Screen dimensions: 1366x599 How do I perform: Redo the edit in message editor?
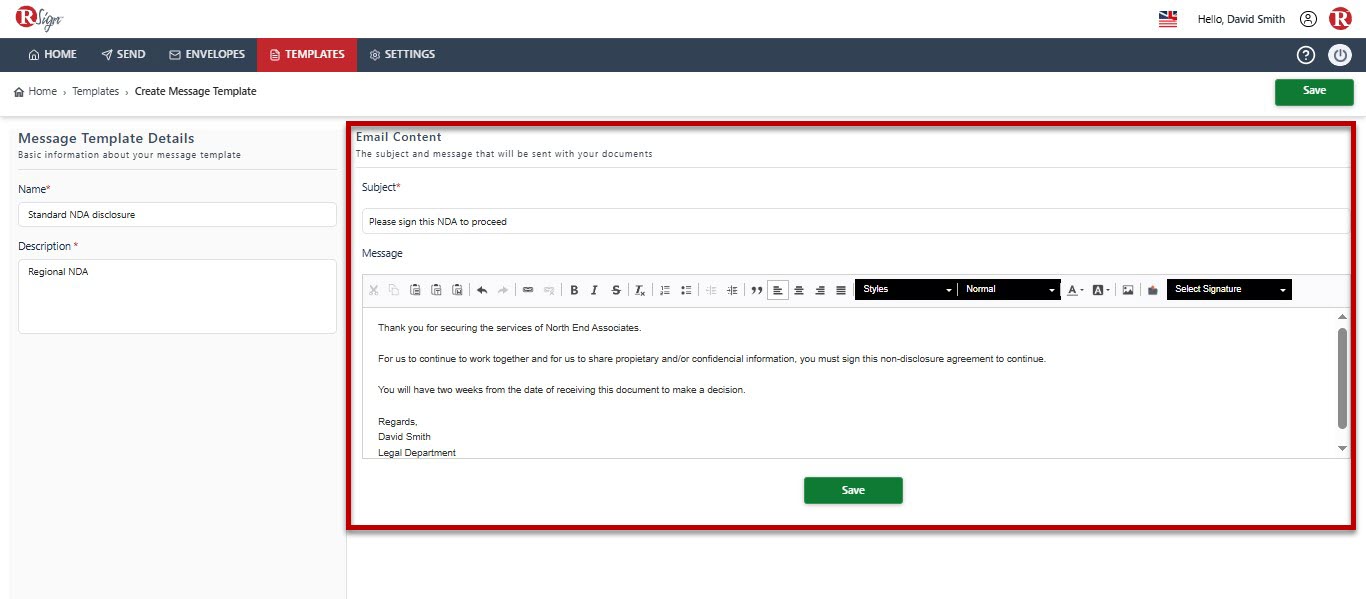pyautogui.click(x=503, y=290)
